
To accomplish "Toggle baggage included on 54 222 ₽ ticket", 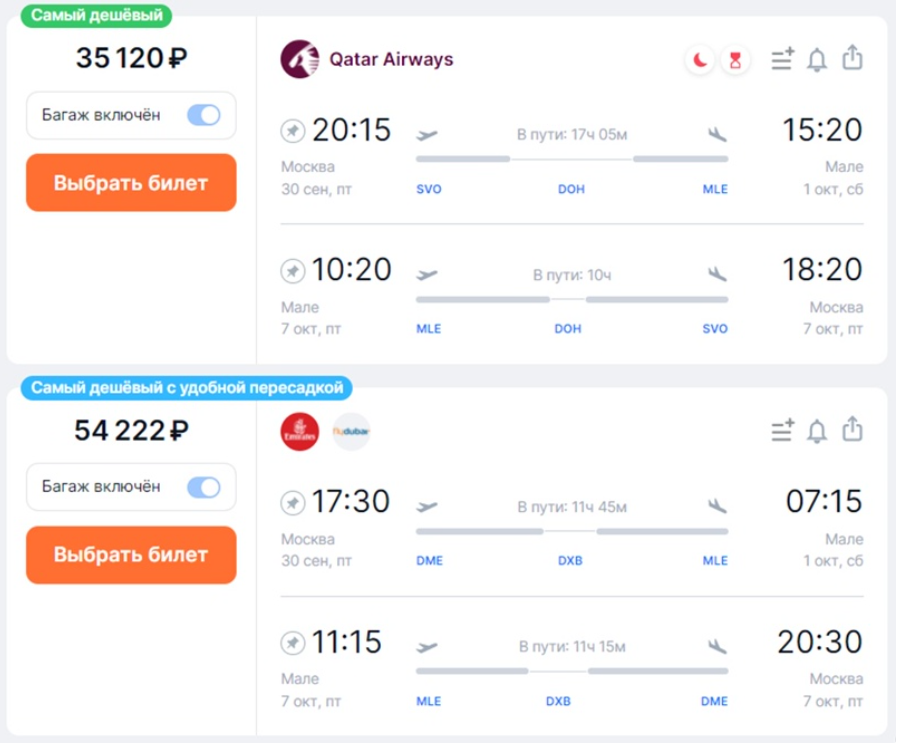I will [204, 487].
